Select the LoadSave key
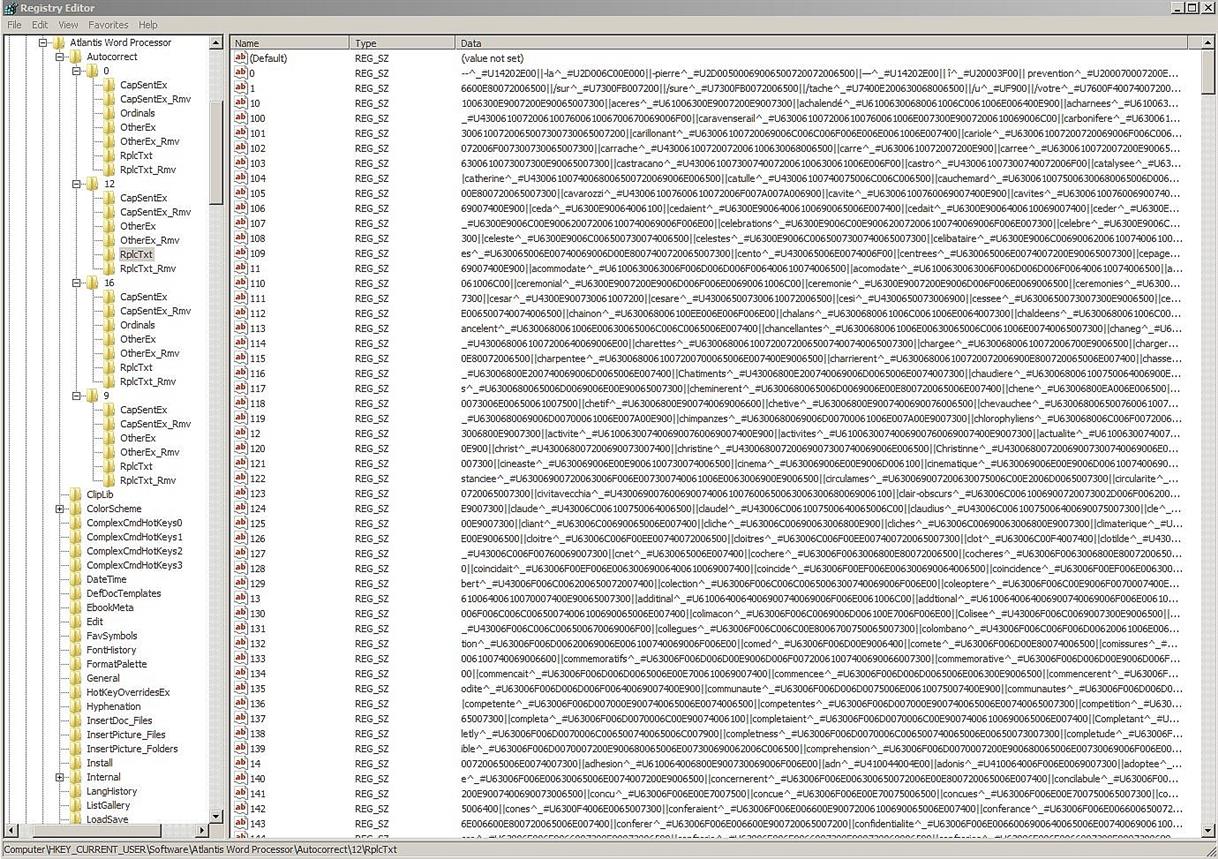The image size is (1218, 859). point(106,819)
